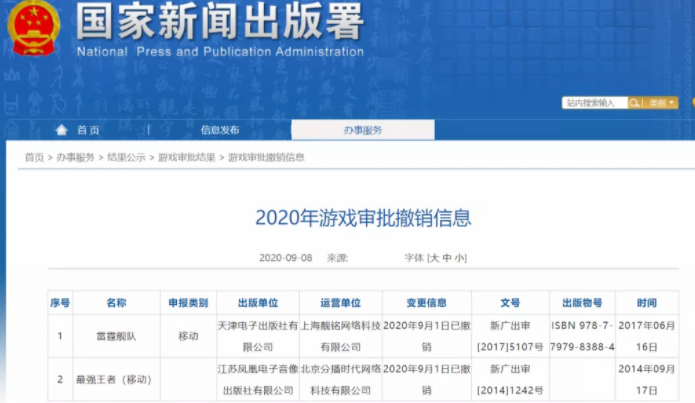The height and width of the screenshot is (403, 695).
Task: Click 游戏审批撤销信息 breadcrumb link
Action: click(x=267, y=158)
